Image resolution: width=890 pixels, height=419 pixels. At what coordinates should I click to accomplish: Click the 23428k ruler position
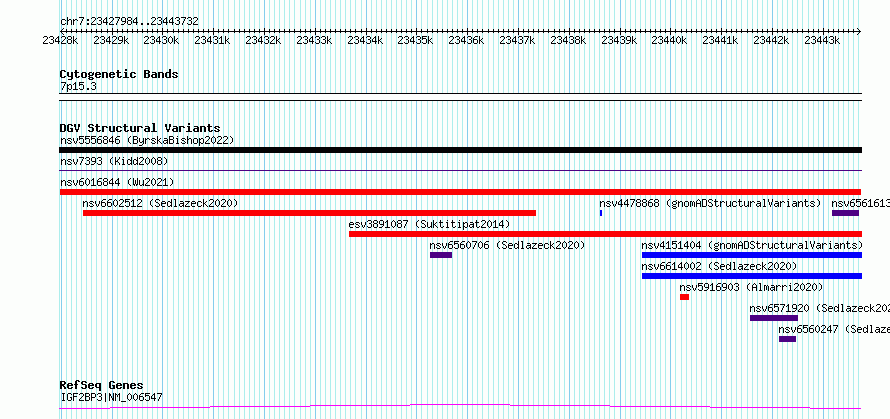click(61, 40)
